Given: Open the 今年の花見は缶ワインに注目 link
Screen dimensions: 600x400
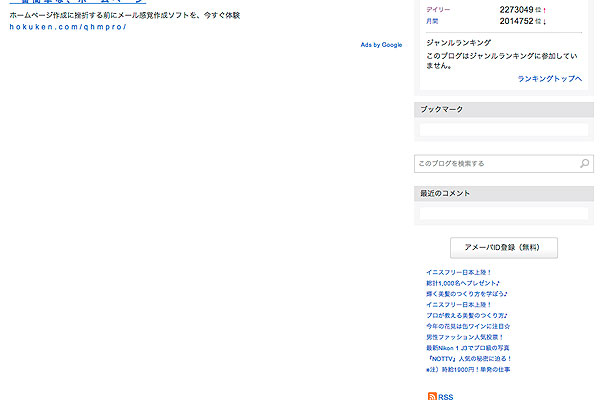Looking at the screenshot, I should (468, 326).
